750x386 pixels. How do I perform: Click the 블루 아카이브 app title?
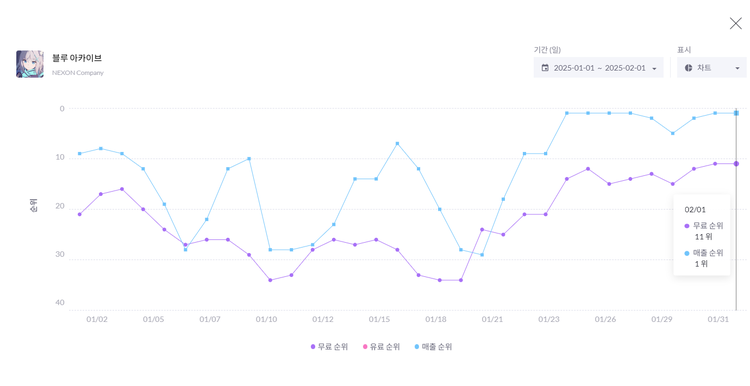tap(77, 58)
